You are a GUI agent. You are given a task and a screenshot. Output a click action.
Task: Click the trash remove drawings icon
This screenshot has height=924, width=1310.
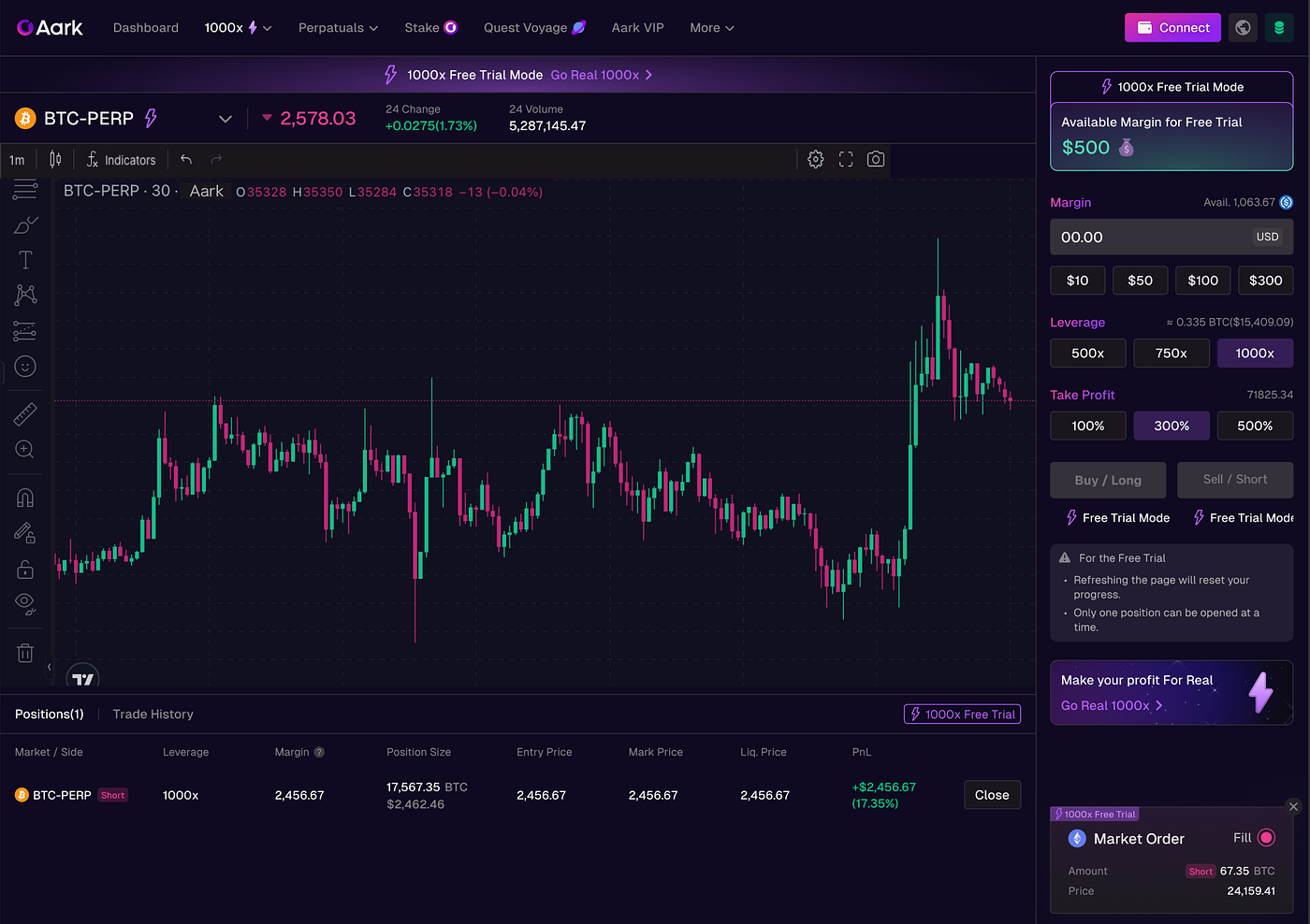click(25, 653)
